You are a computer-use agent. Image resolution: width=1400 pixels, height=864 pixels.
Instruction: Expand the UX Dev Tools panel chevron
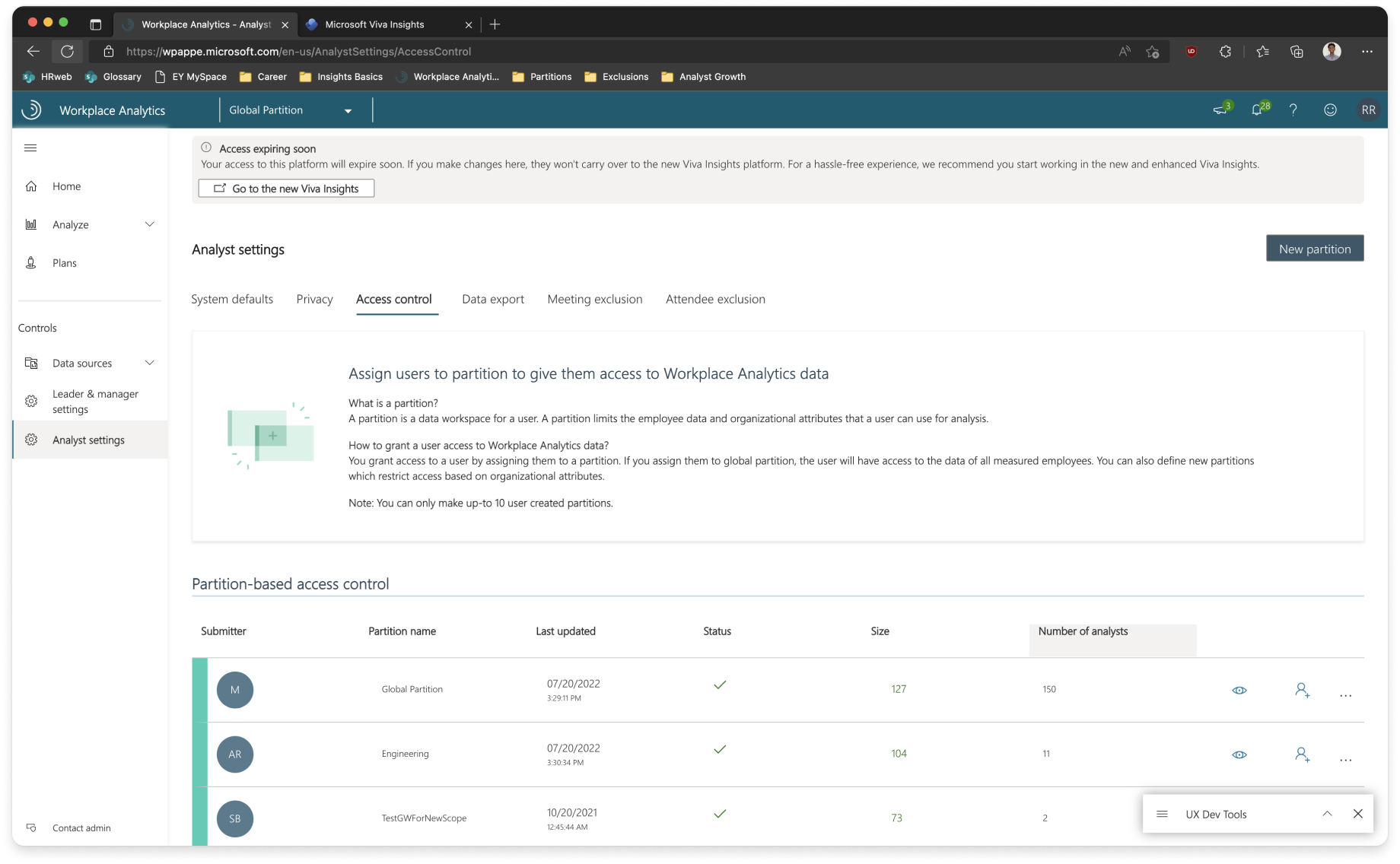coord(1327,814)
